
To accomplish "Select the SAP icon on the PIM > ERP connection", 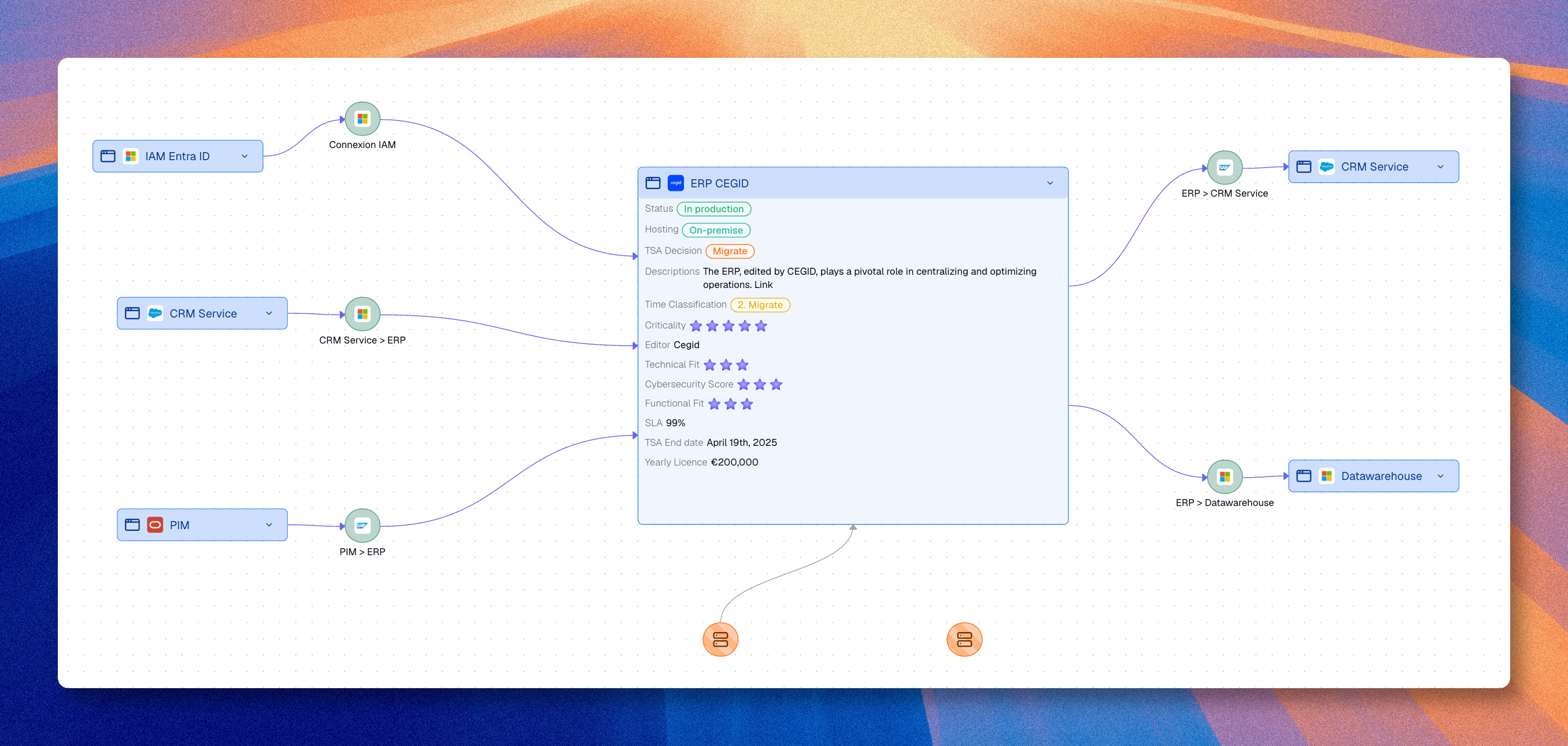I will click(362, 525).
